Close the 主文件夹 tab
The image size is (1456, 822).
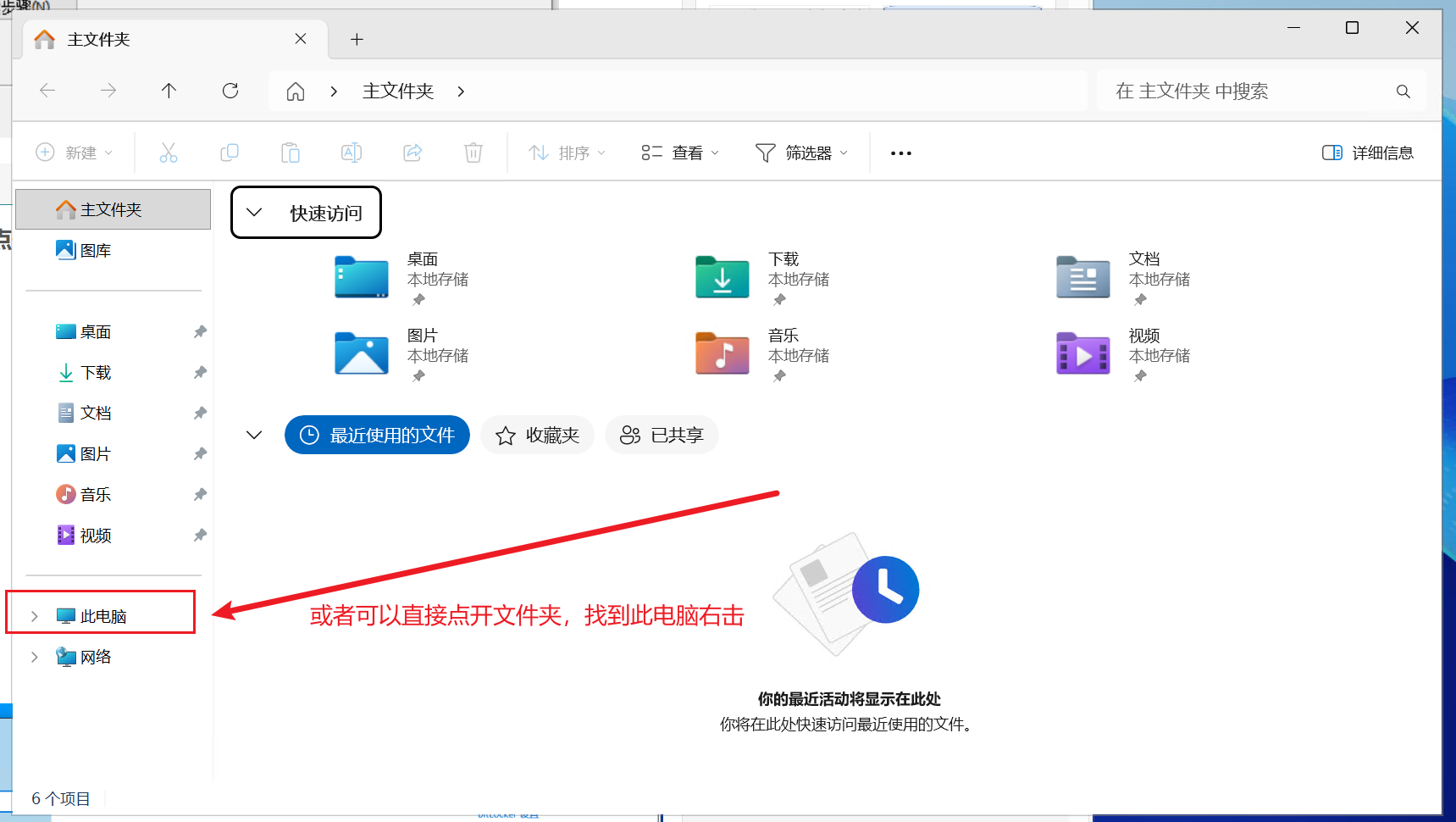point(301,39)
